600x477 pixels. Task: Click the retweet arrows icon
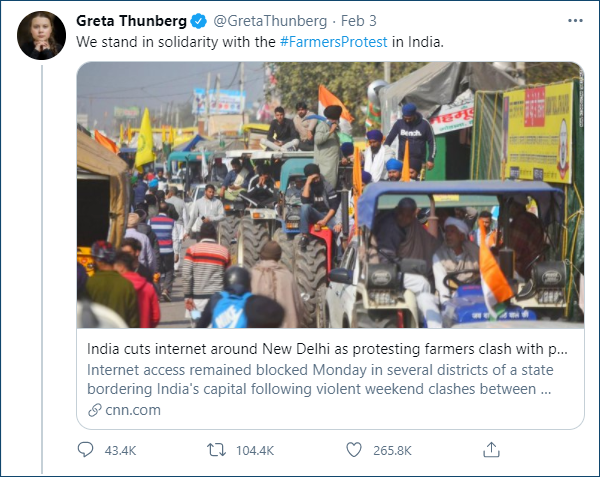(215, 450)
